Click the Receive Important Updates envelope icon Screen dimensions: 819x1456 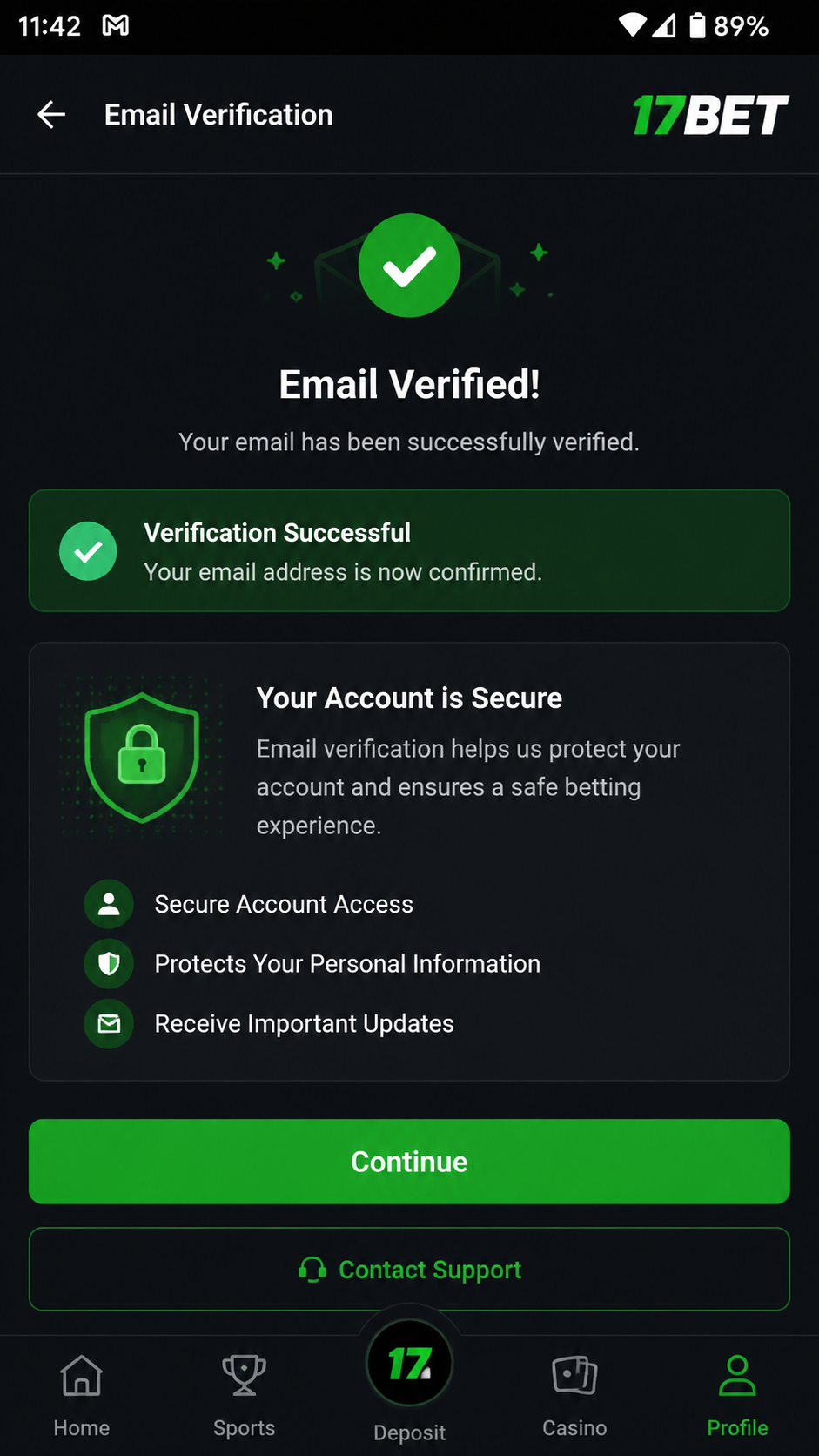tap(109, 1023)
